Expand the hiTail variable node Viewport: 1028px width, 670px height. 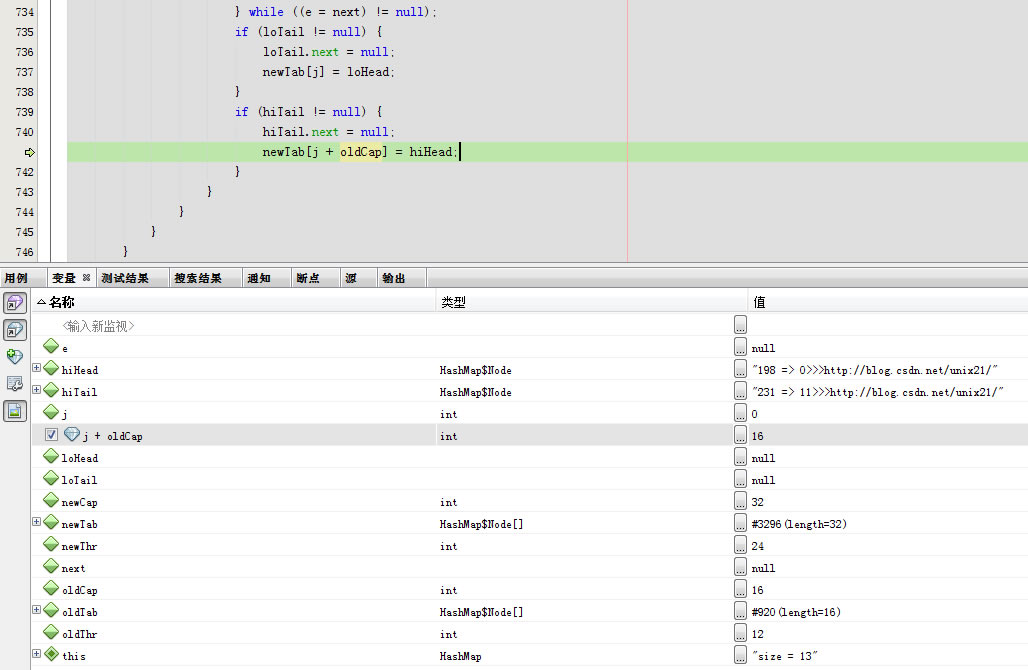[x=37, y=390]
